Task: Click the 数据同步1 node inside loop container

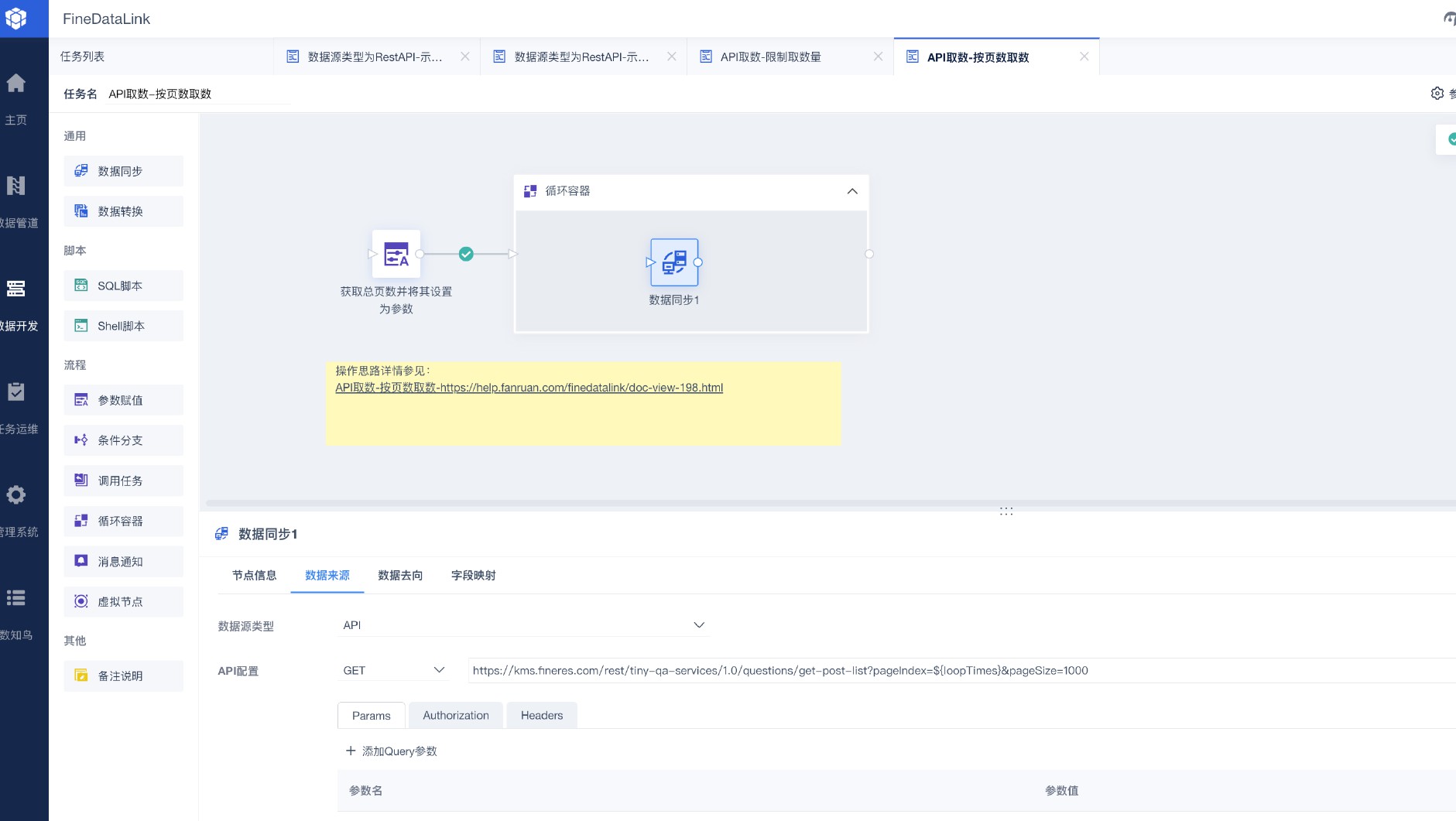Action: coord(674,262)
